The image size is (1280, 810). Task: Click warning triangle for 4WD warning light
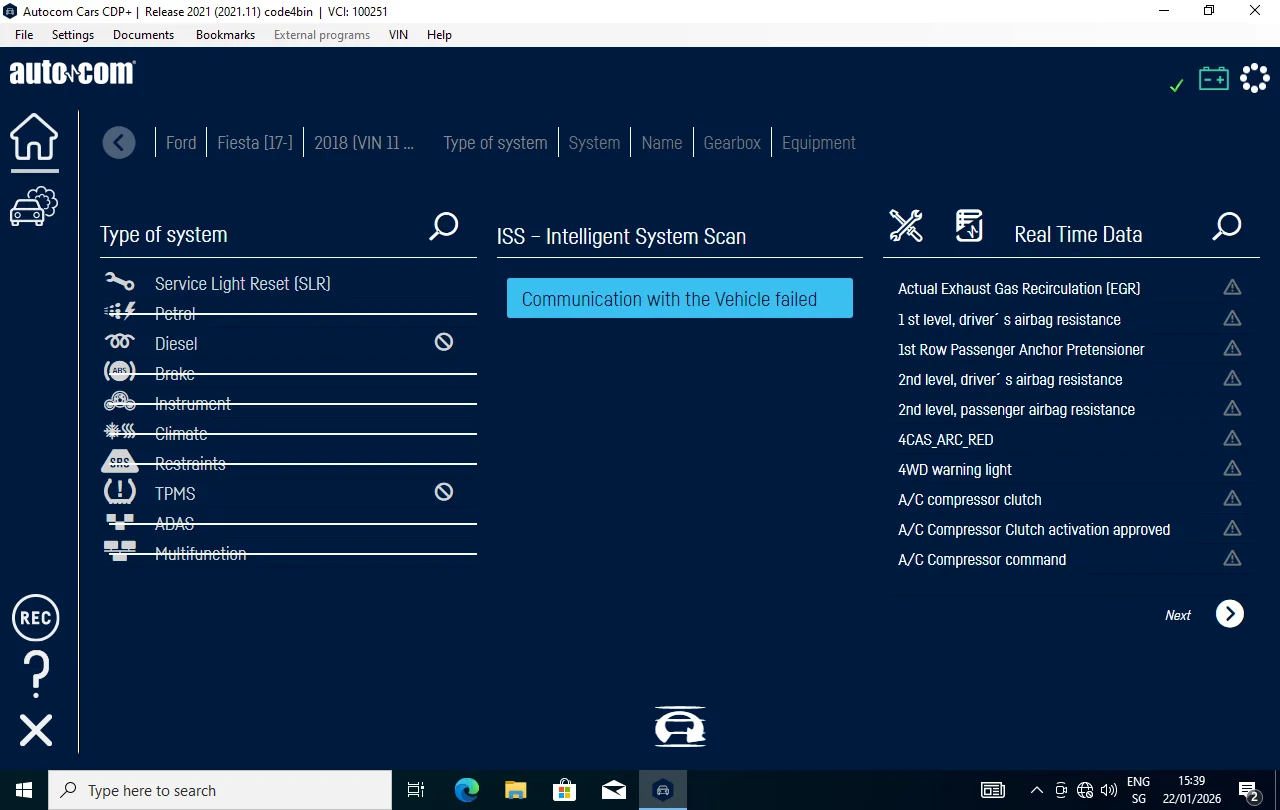pyautogui.click(x=1232, y=468)
